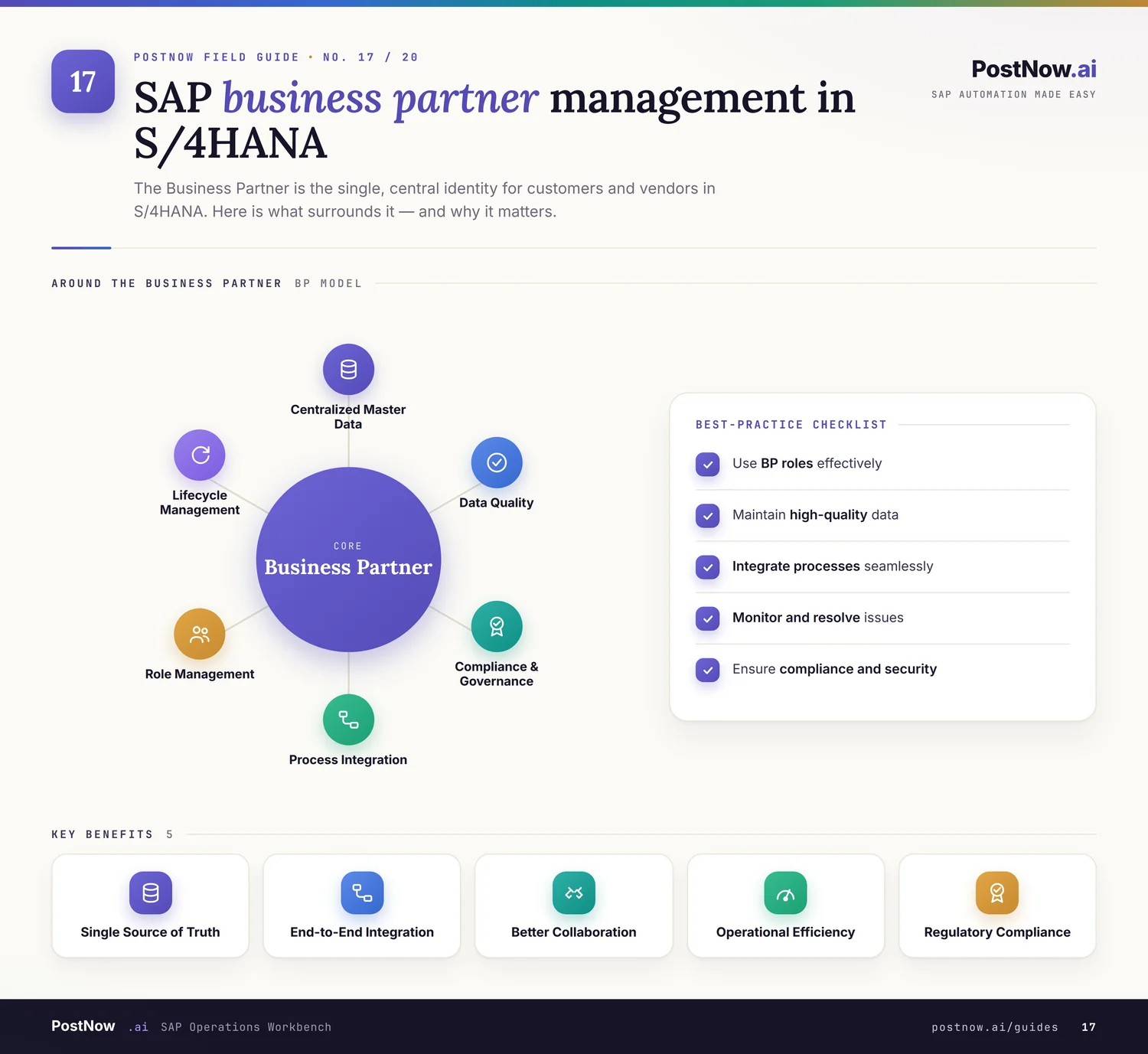This screenshot has width=1148, height=1054.
Task: Click the footer page number 17
Action: [1088, 1027]
